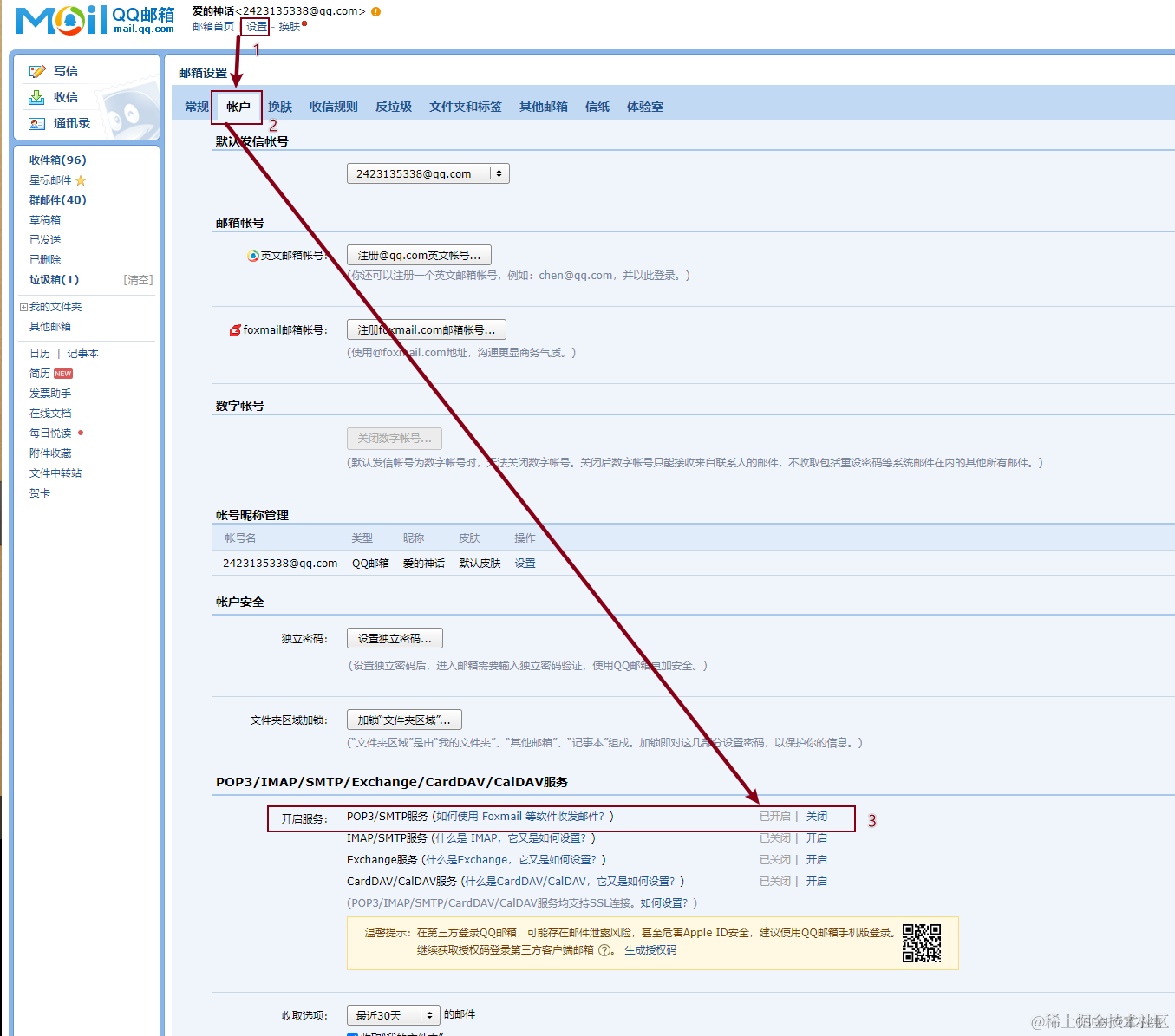Open 垃圾箱(1) folder
The width and height of the screenshot is (1175, 1036).
pos(54,279)
